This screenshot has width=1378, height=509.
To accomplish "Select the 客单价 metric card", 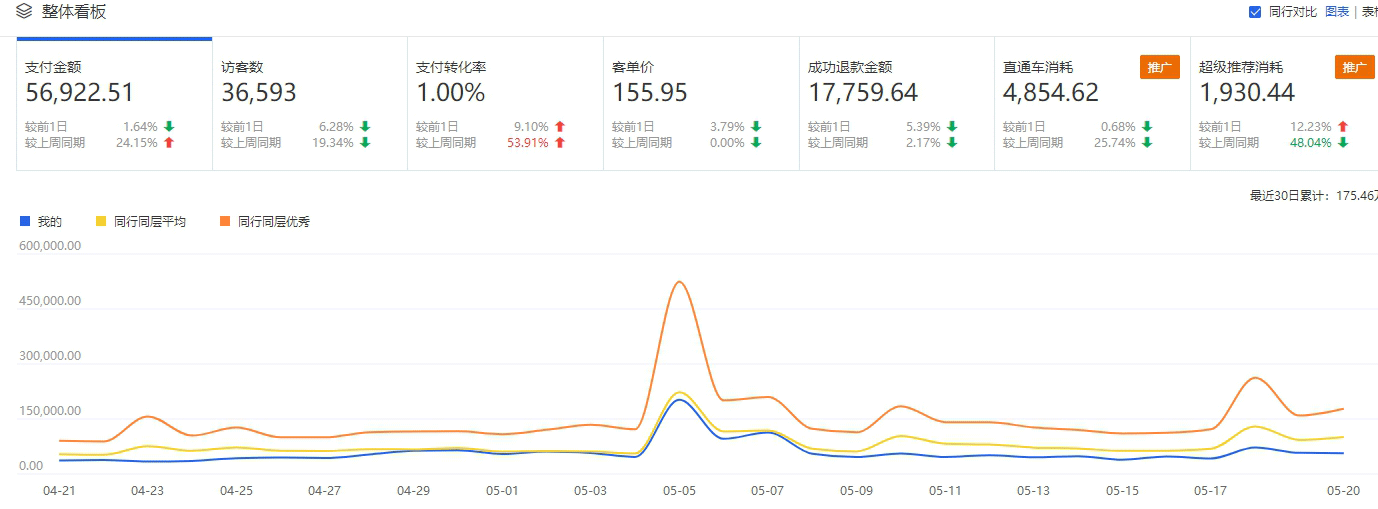I will (701, 103).
